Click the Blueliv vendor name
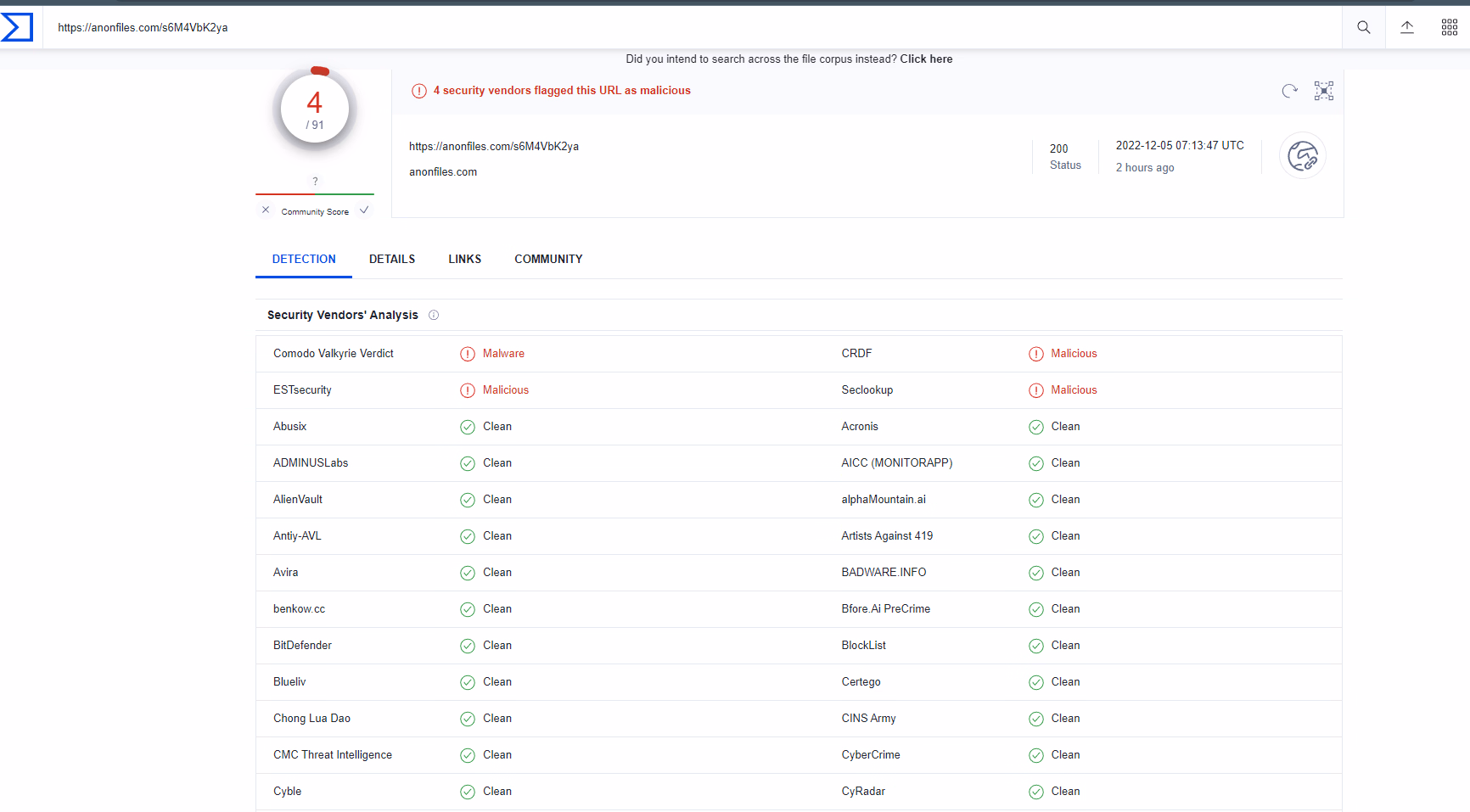The image size is (1470, 812). tap(289, 682)
